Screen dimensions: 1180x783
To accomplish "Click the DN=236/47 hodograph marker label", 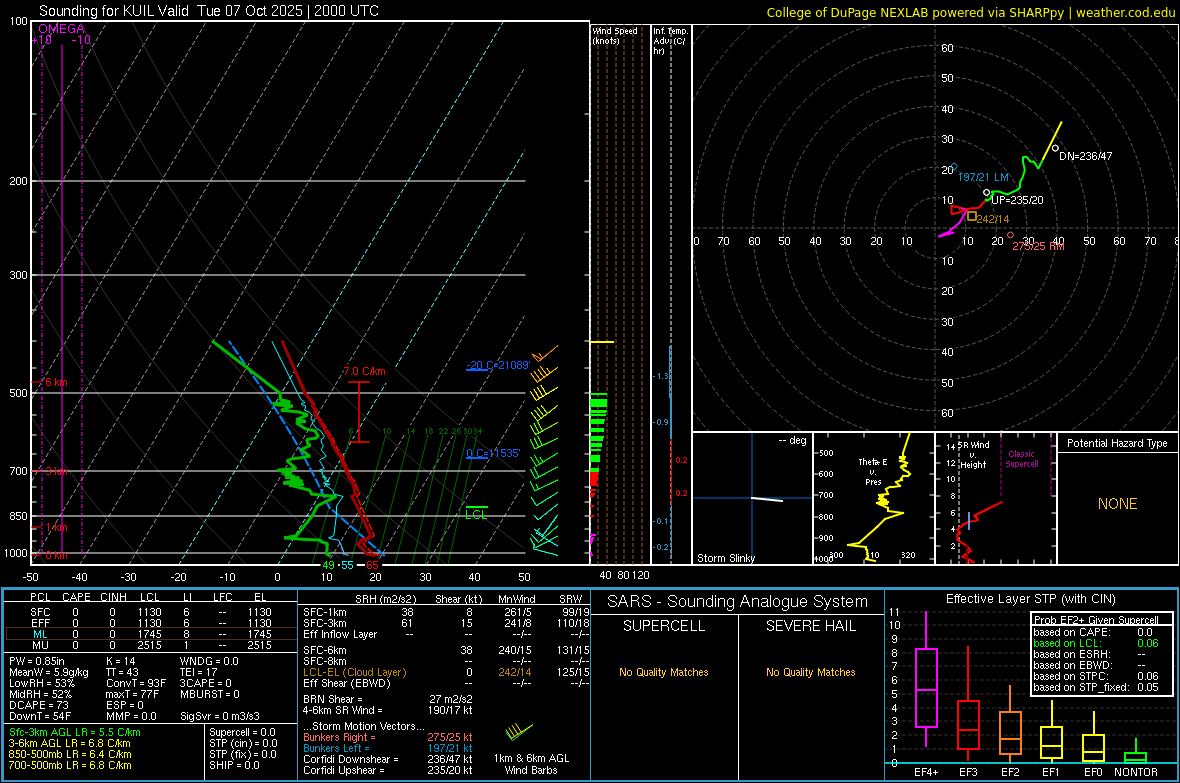I will (x=1085, y=157).
